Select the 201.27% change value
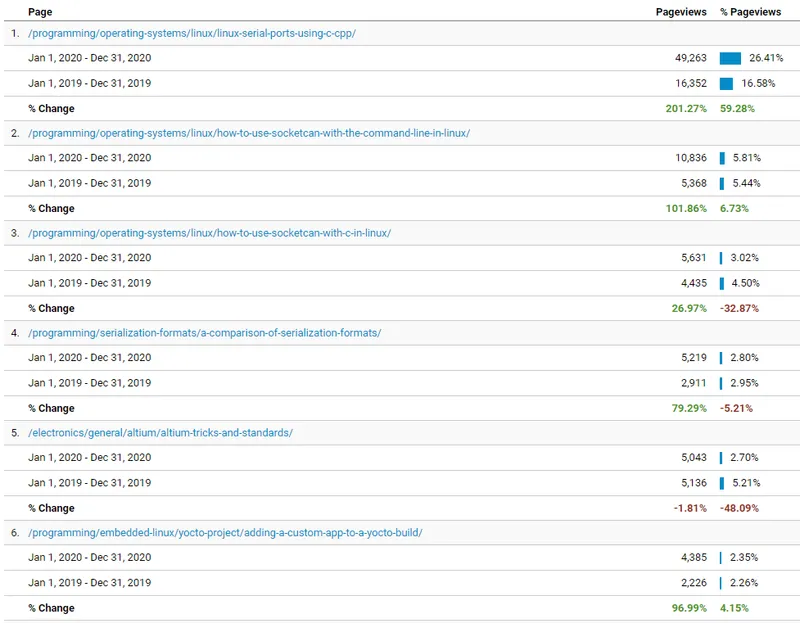The width and height of the screenshot is (800, 623). point(688,108)
